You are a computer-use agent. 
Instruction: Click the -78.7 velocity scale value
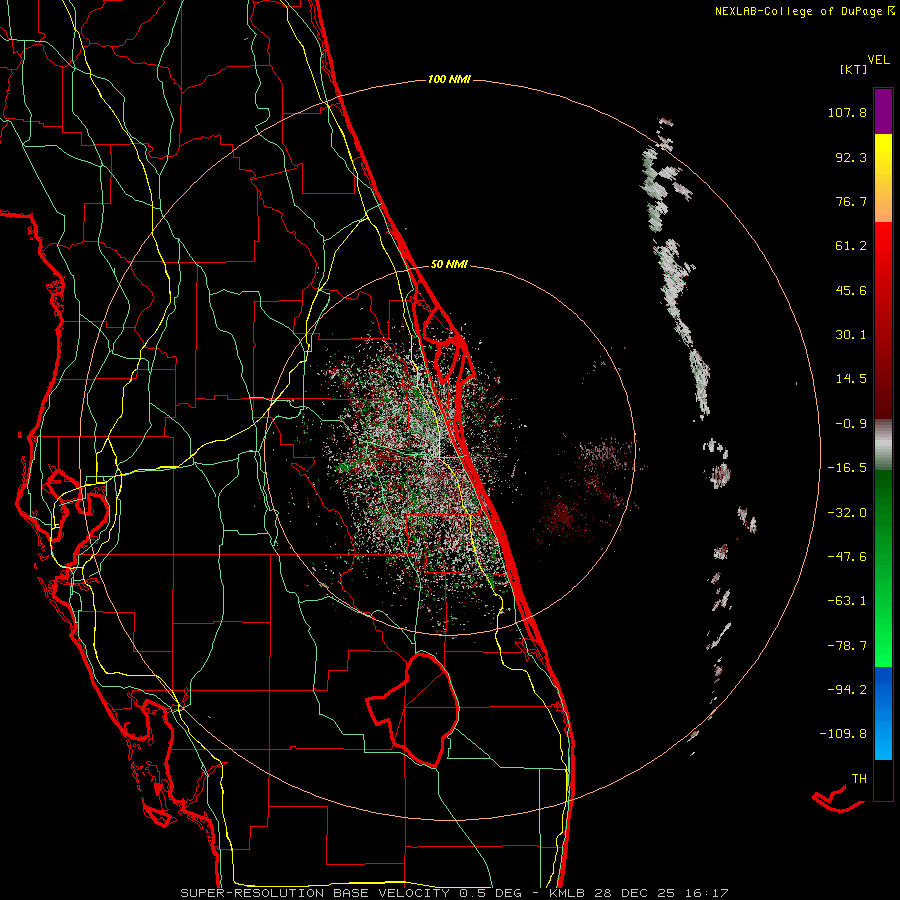pyautogui.click(x=847, y=646)
